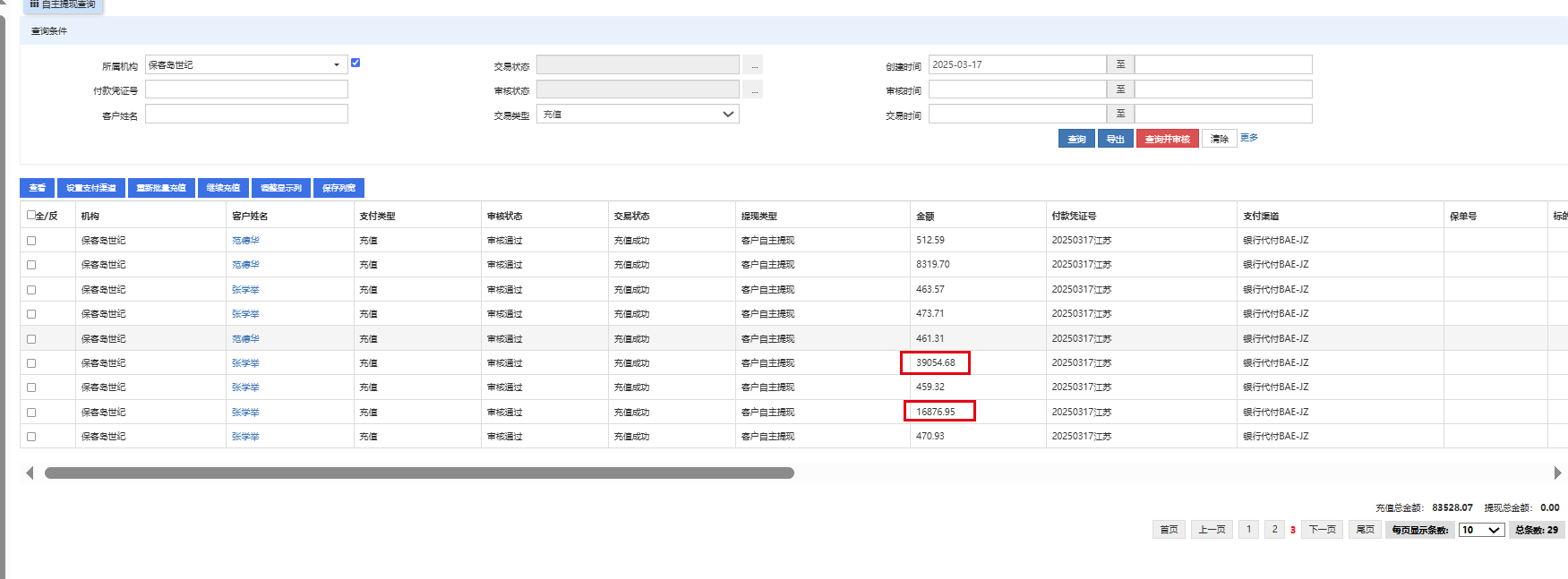Click the current page number 3
This screenshot has width=1568, height=579.
(x=1293, y=530)
